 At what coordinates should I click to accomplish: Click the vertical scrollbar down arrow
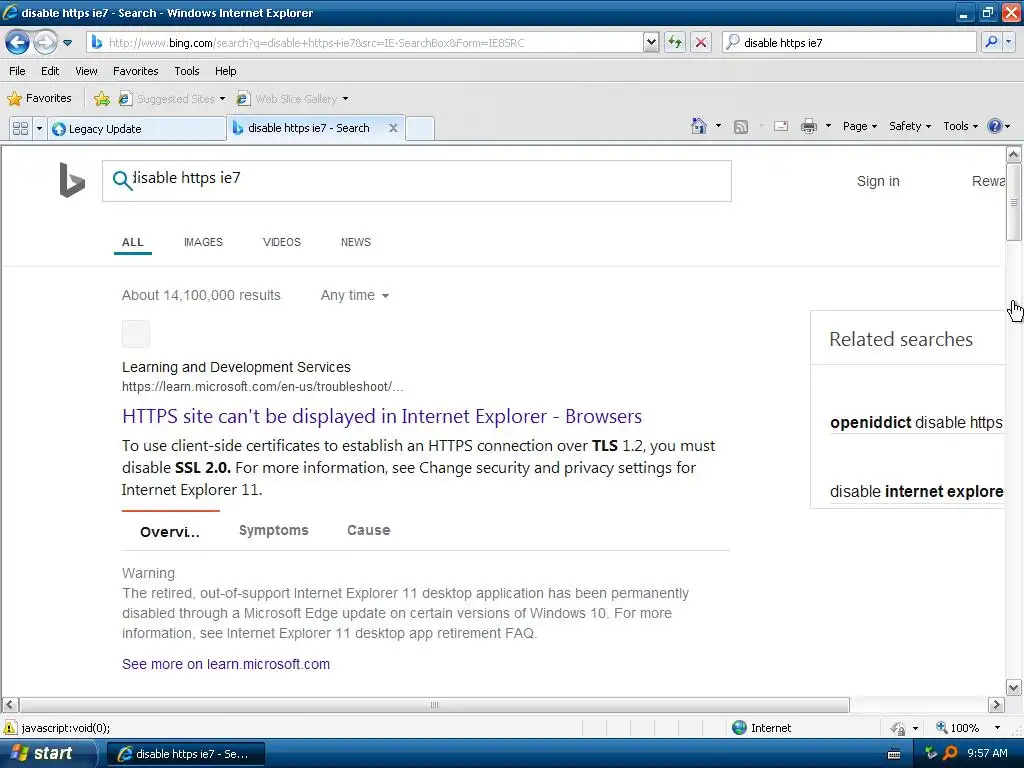[x=1014, y=687]
